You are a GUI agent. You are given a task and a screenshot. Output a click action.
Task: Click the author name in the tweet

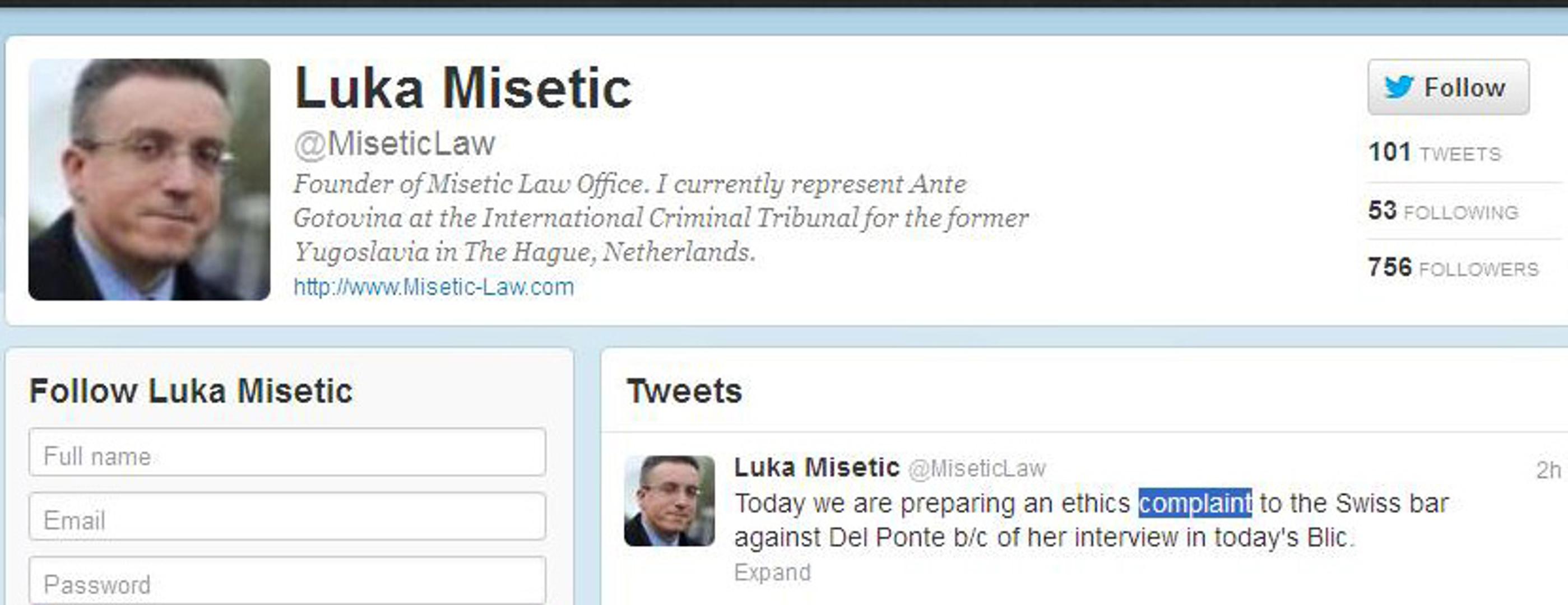[x=817, y=467]
